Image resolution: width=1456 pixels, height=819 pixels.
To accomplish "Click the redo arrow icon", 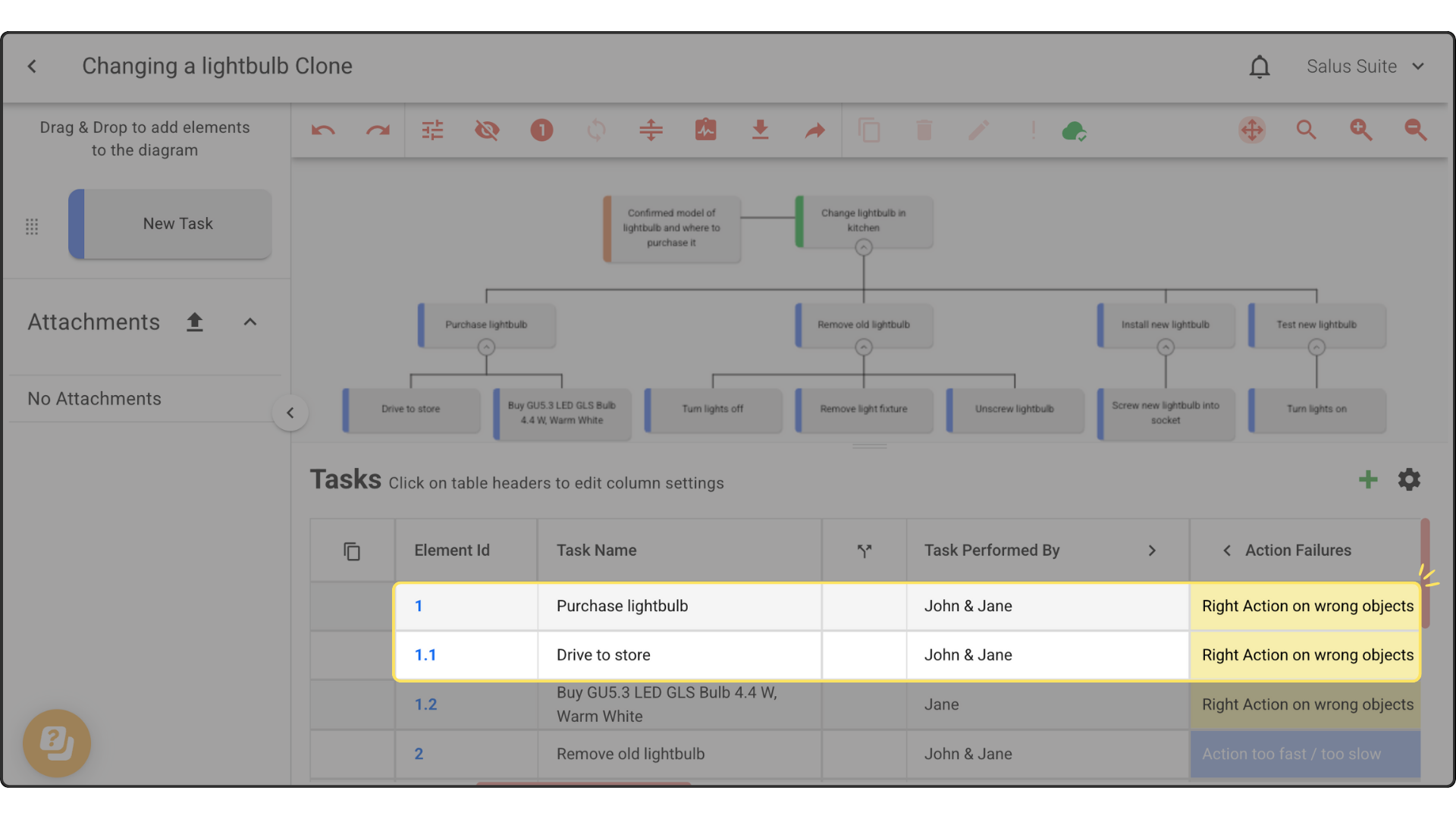I will click(378, 130).
